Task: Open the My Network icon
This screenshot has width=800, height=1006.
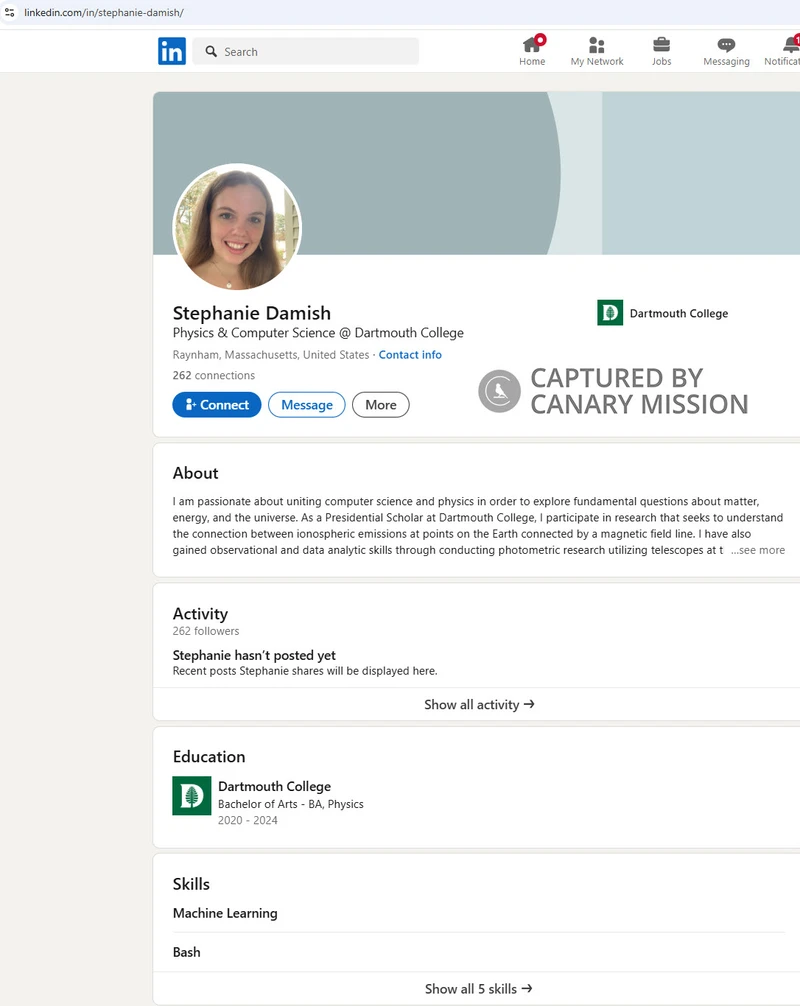Action: coord(597,45)
